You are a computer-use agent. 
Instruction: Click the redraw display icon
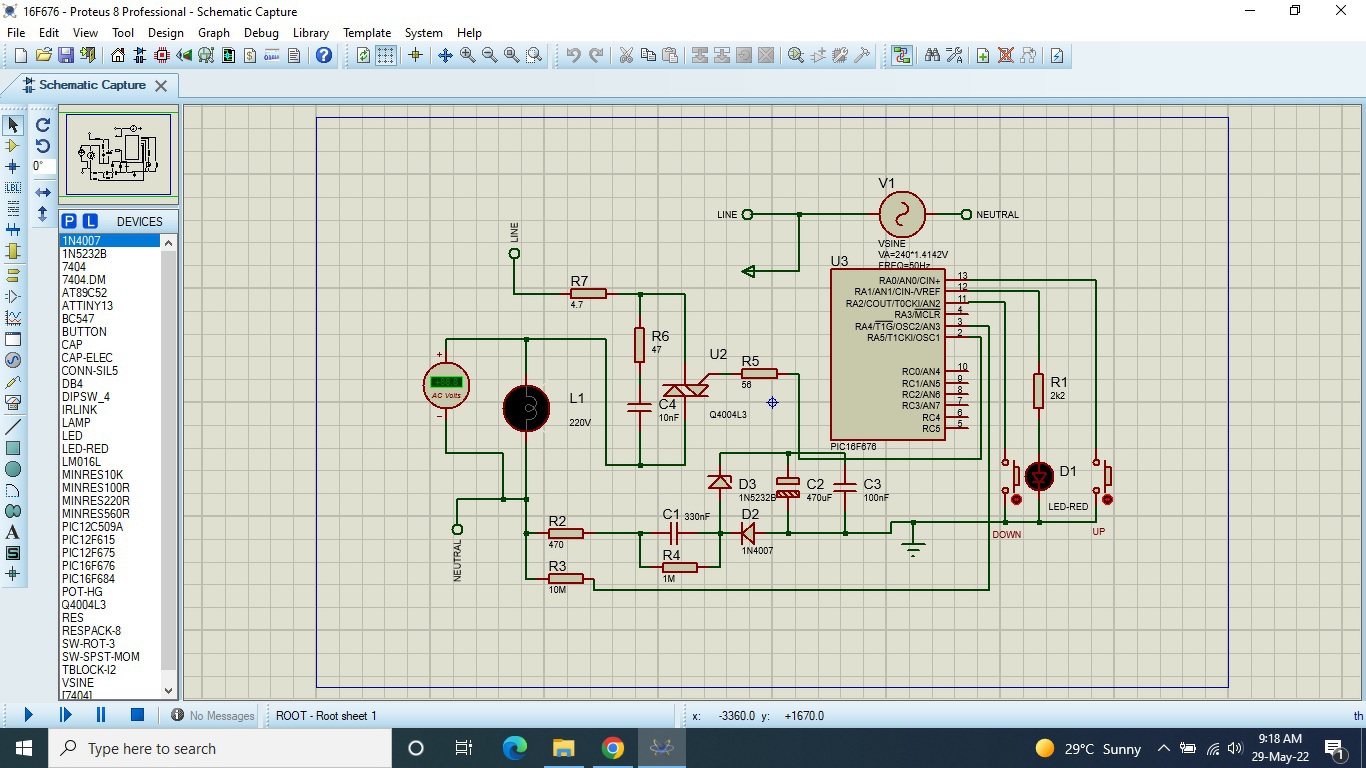pyautogui.click(x=364, y=56)
